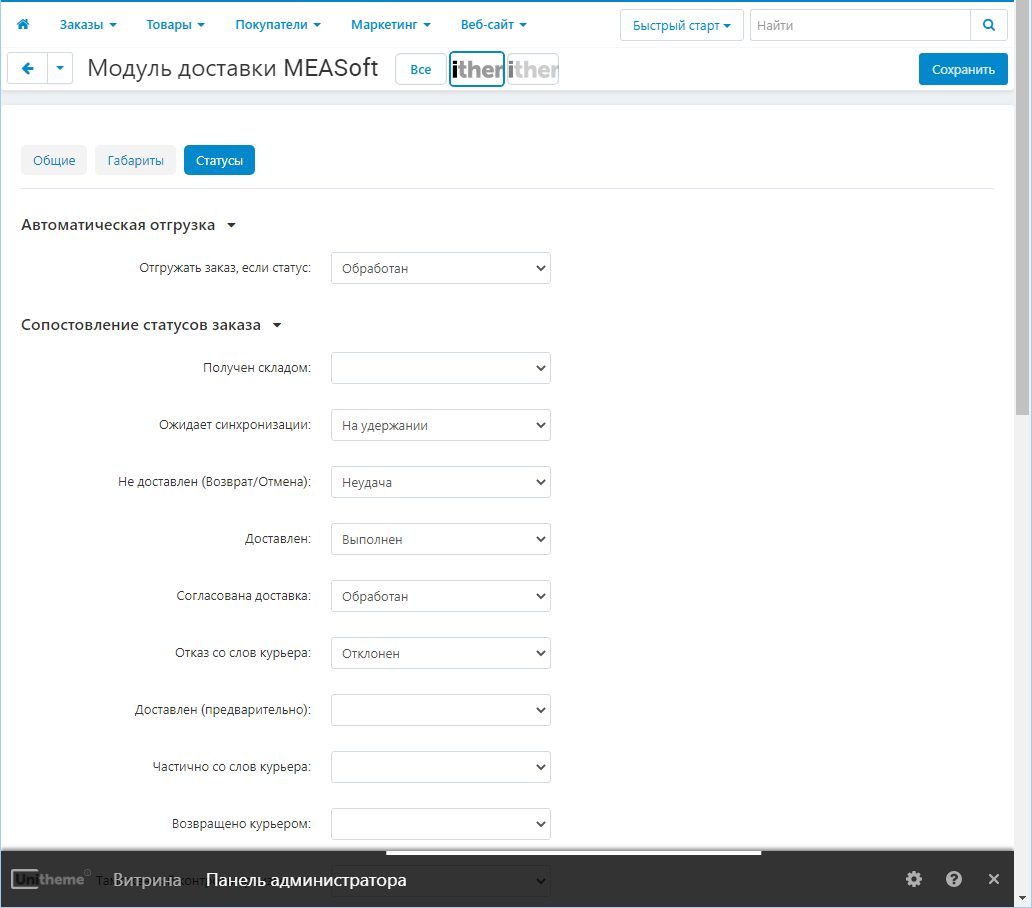Click the Витрина link in bottom bar
Viewport: 1032px width, 908px height.
tap(147, 880)
